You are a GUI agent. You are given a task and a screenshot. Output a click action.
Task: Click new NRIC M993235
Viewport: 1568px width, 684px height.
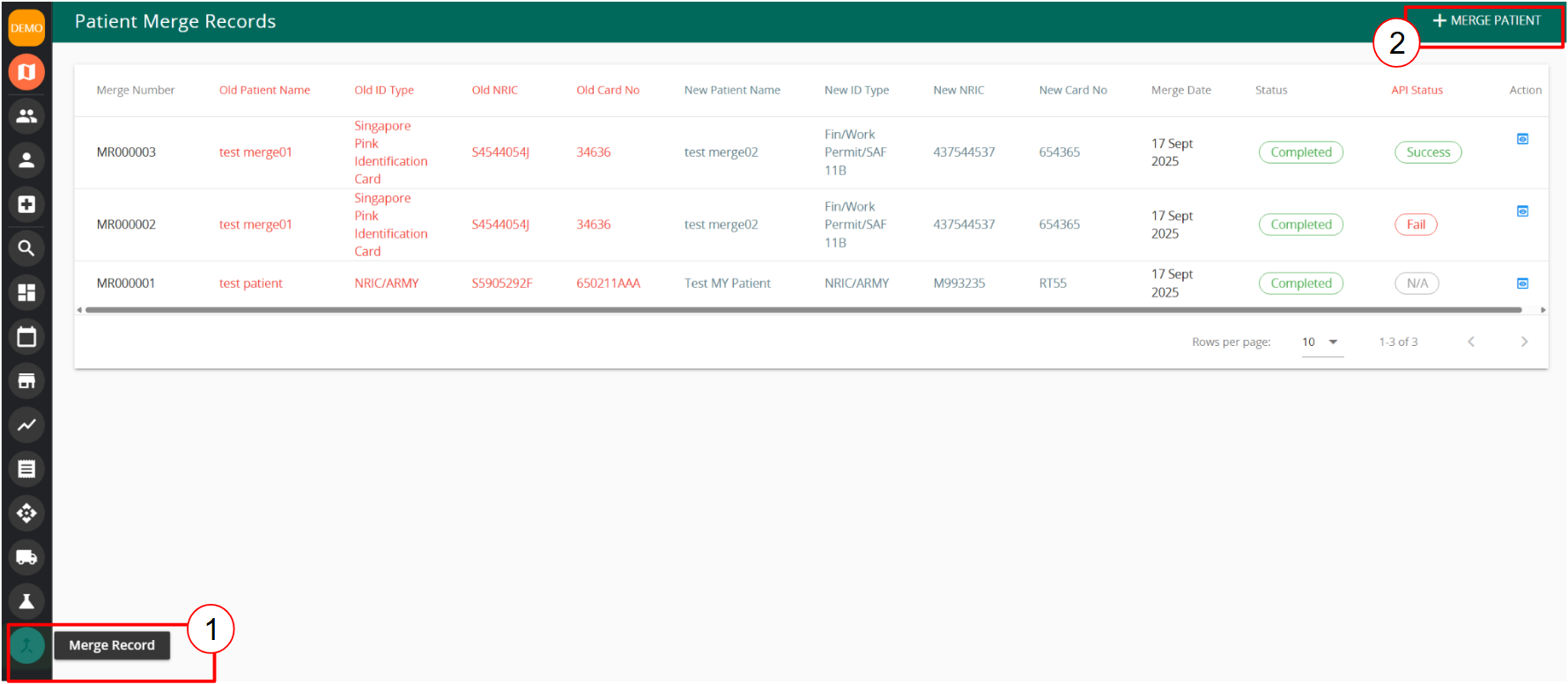pyautogui.click(x=959, y=283)
